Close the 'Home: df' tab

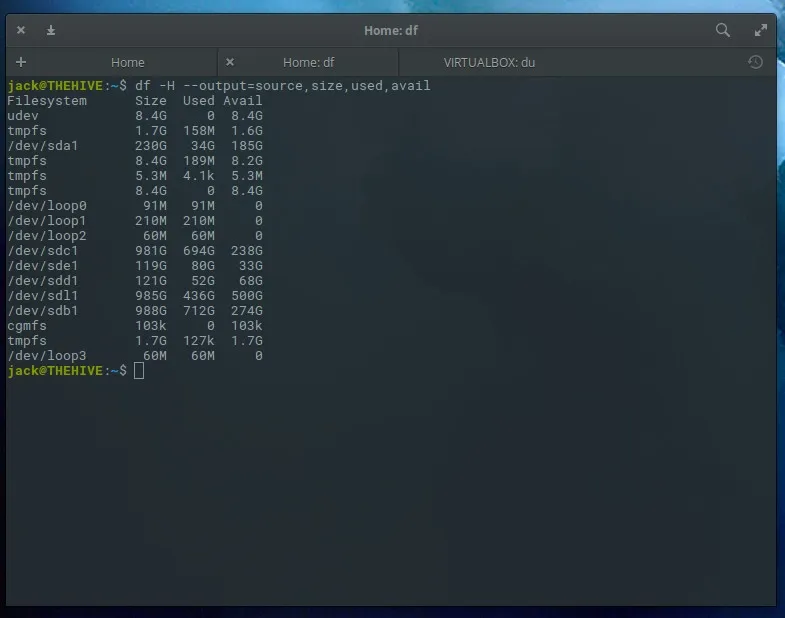coord(230,62)
